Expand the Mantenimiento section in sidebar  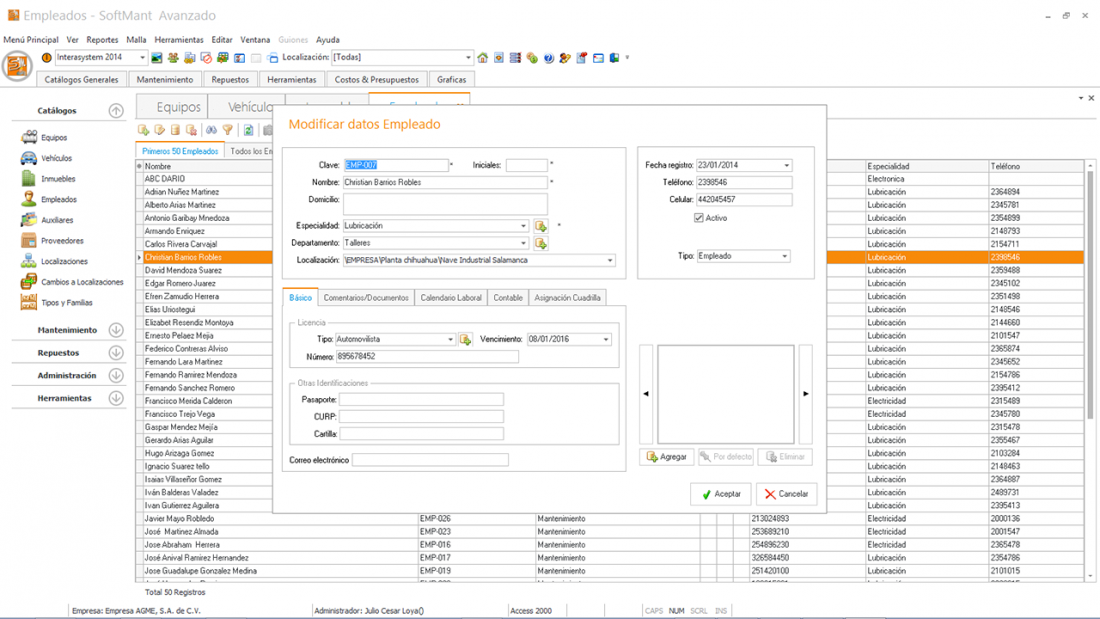pos(116,330)
